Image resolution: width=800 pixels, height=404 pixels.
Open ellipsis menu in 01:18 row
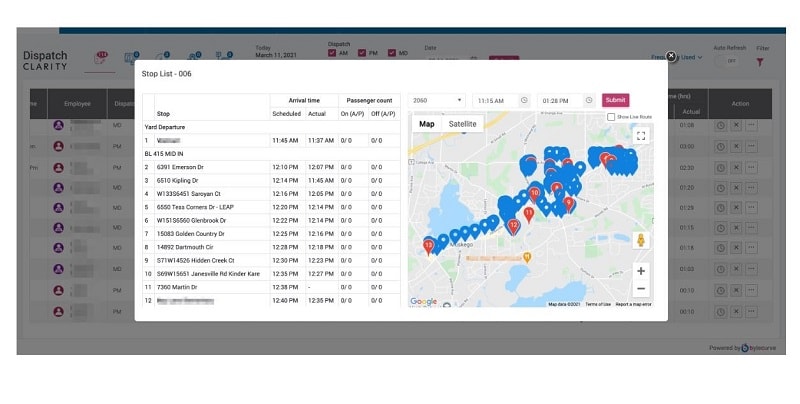(751, 248)
